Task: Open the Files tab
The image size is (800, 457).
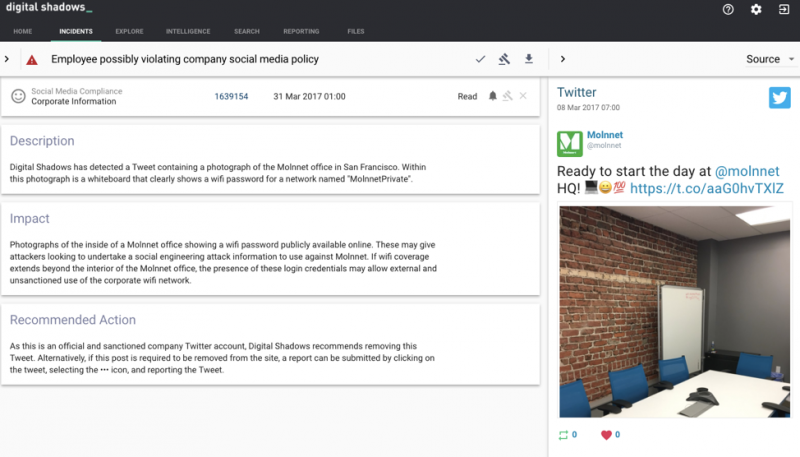Action: pos(356,32)
